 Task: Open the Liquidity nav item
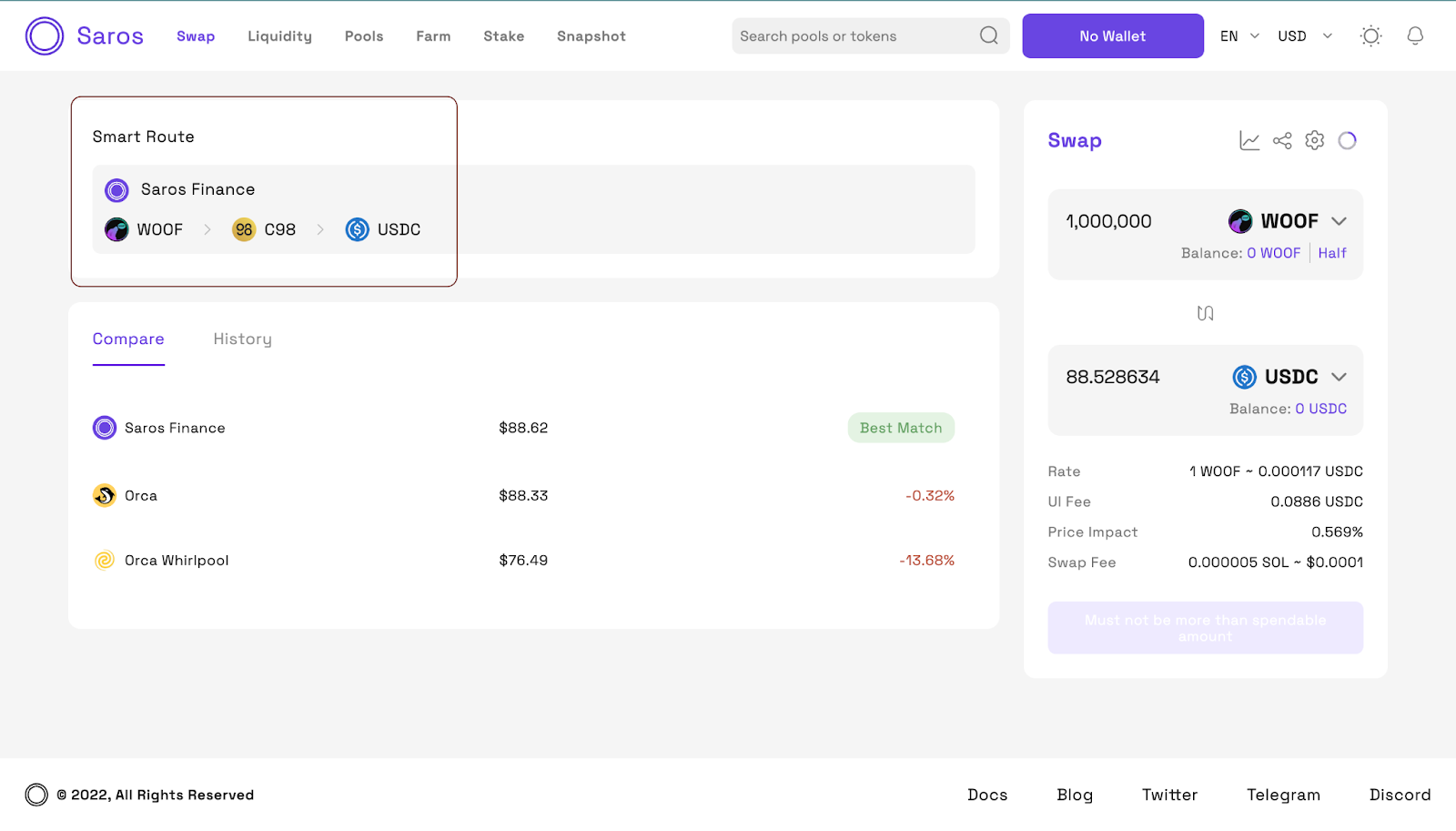(279, 36)
